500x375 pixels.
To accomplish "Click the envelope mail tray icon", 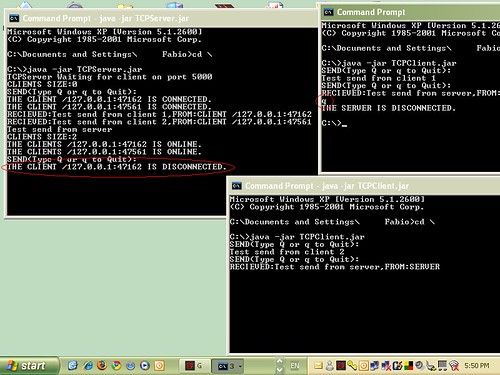I will (x=318, y=366).
